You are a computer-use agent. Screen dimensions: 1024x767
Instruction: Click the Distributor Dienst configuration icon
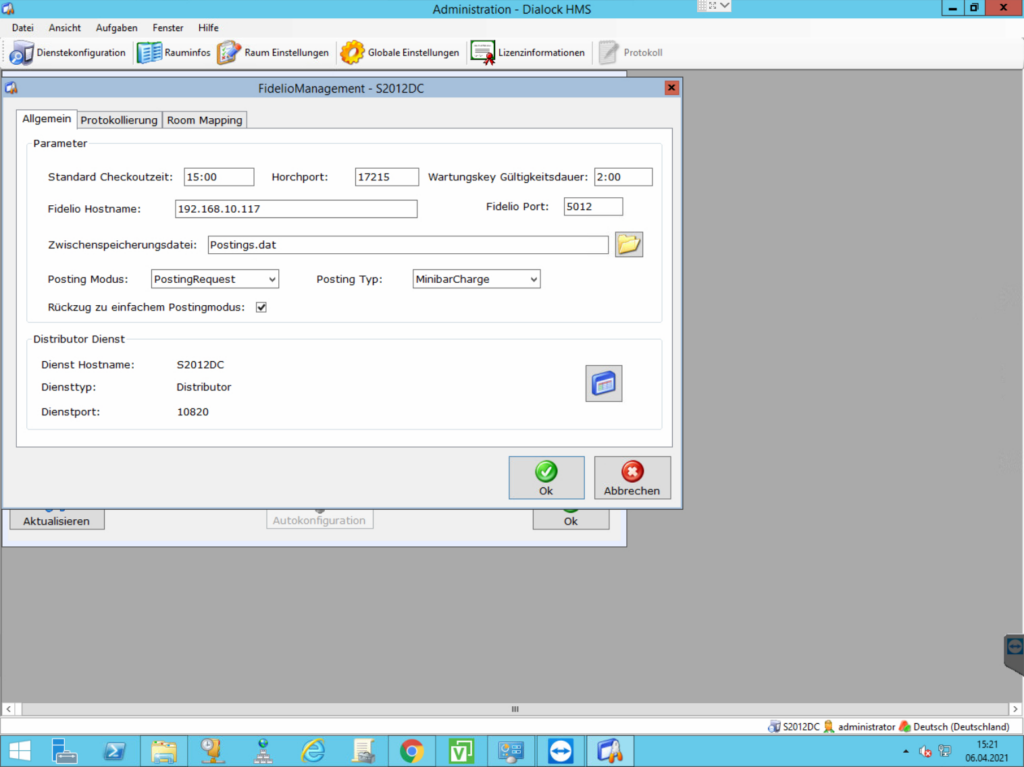(x=603, y=384)
